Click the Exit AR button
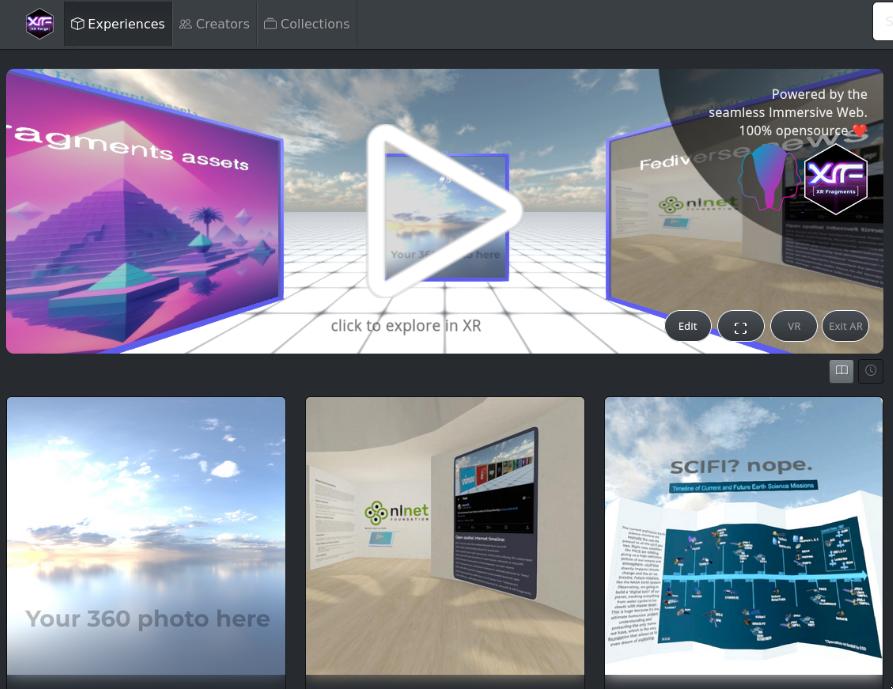Image resolution: width=893 pixels, height=689 pixels. (x=845, y=326)
